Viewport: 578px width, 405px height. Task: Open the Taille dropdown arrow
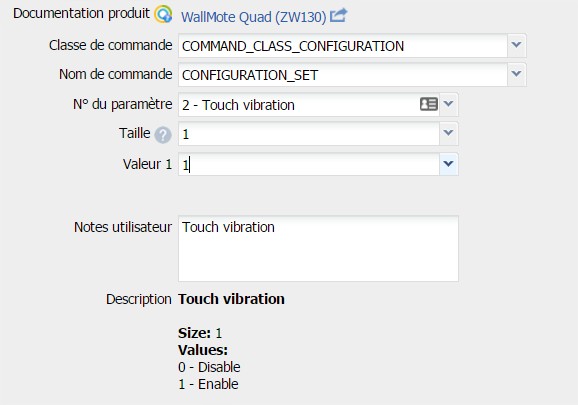(449, 133)
